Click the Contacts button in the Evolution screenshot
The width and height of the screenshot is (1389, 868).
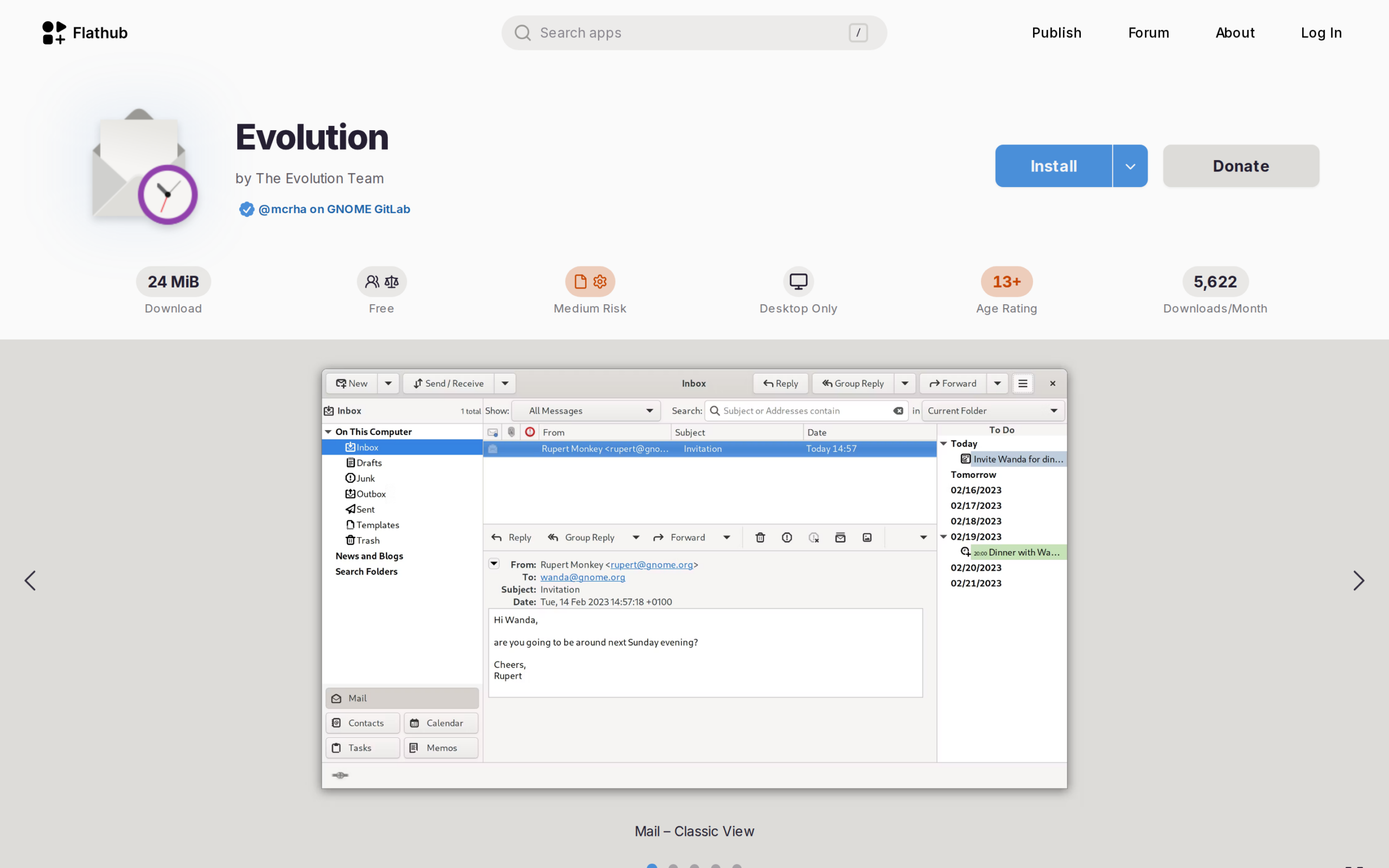point(363,723)
